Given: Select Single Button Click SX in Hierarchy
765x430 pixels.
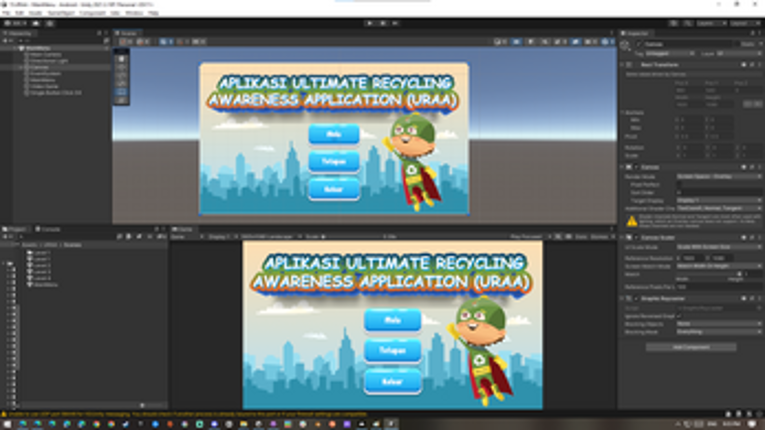Looking at the screenshot, I should coord(55,93).
